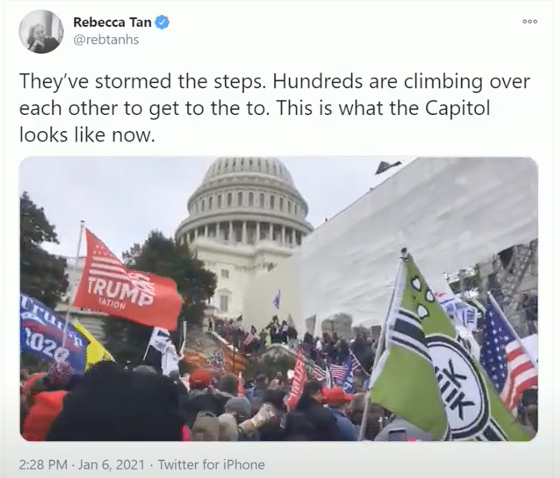Viewport: 560px width, 478px height.
Task: Click the tweet text starting "They've stormed"
Action: coord(274,108)
